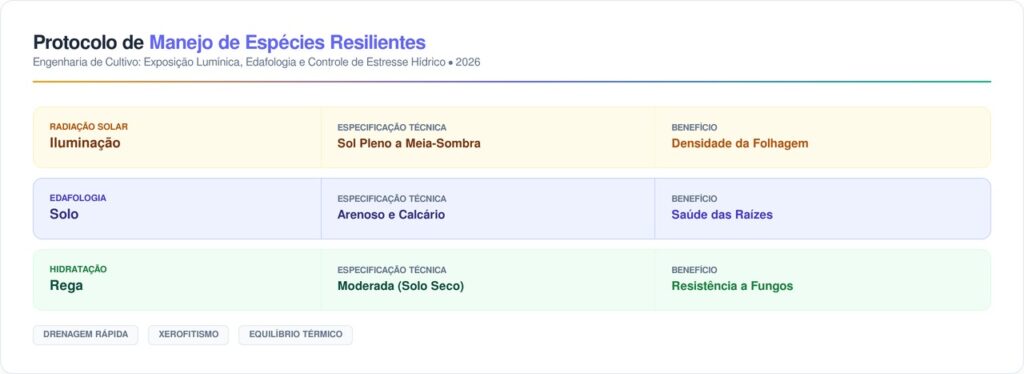Click the Iluminação row heading

(85, 143)
